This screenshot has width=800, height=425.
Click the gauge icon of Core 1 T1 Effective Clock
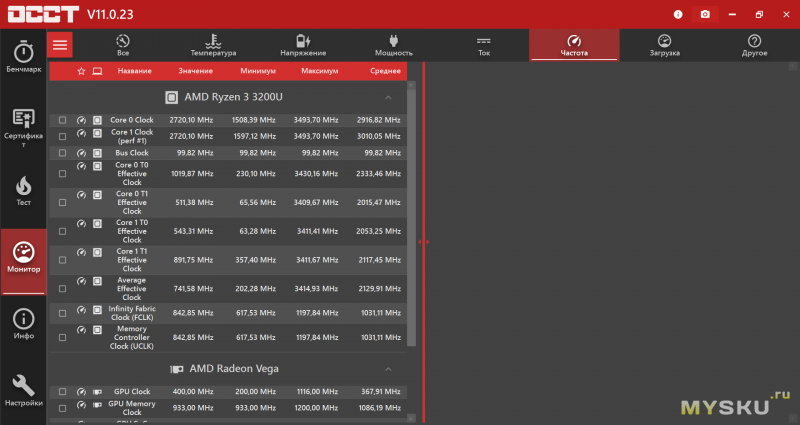(x=81, y=253)
